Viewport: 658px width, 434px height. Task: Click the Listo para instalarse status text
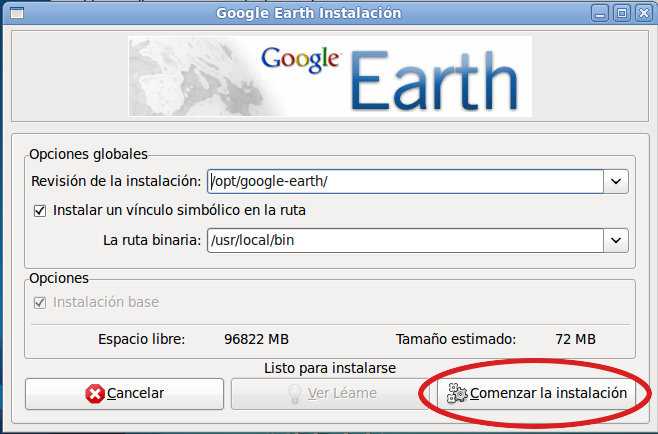click(x=329, y=368)
